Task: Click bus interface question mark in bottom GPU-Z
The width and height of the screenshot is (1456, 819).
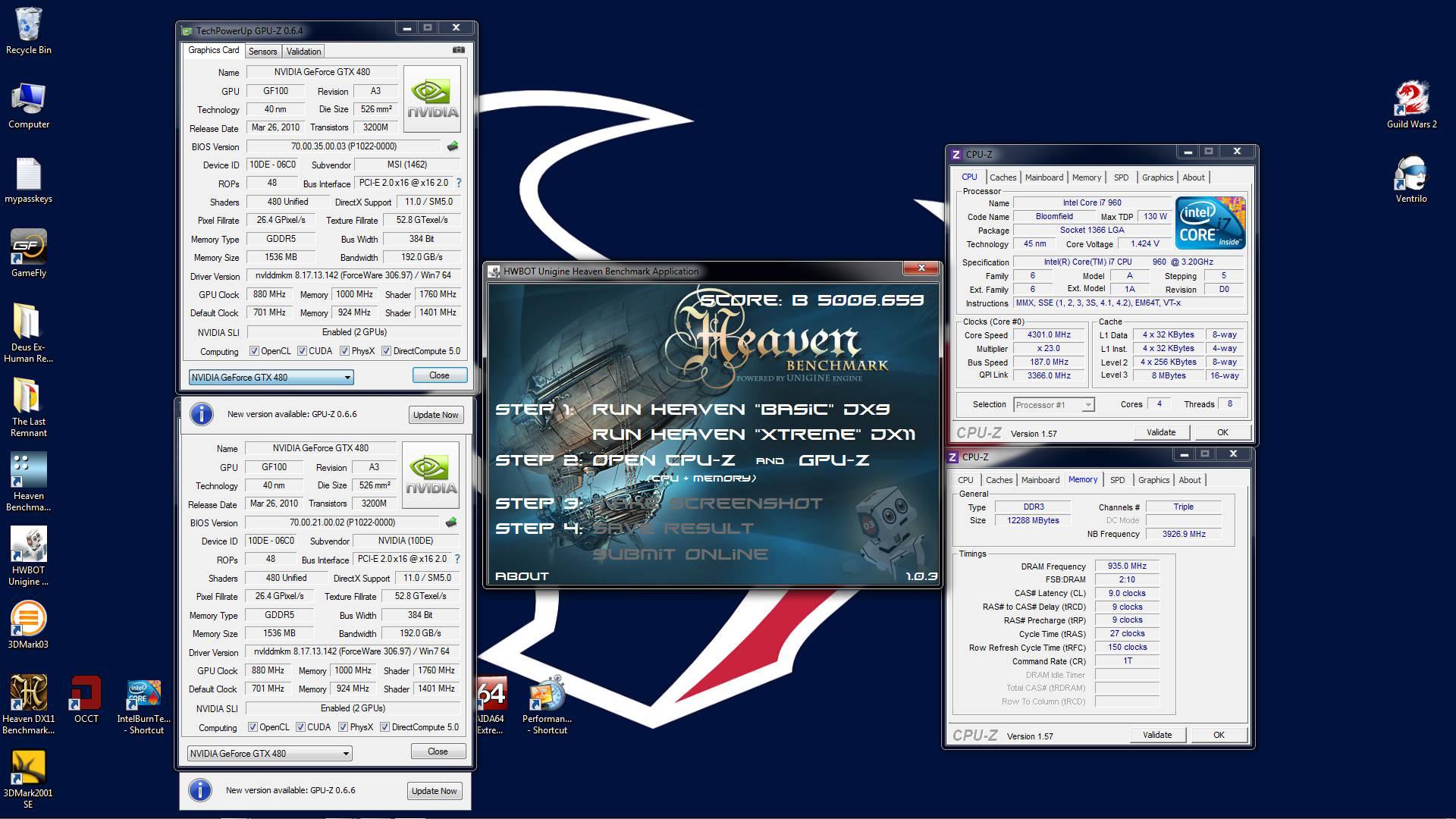Action: point(457,559)
